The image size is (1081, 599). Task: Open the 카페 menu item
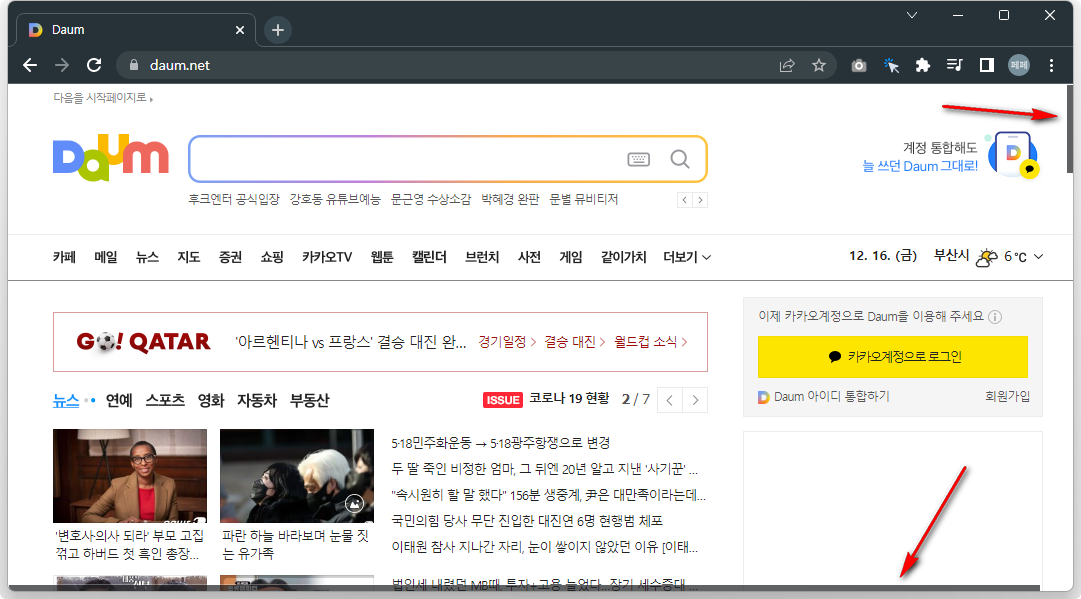tap(64, 257)
